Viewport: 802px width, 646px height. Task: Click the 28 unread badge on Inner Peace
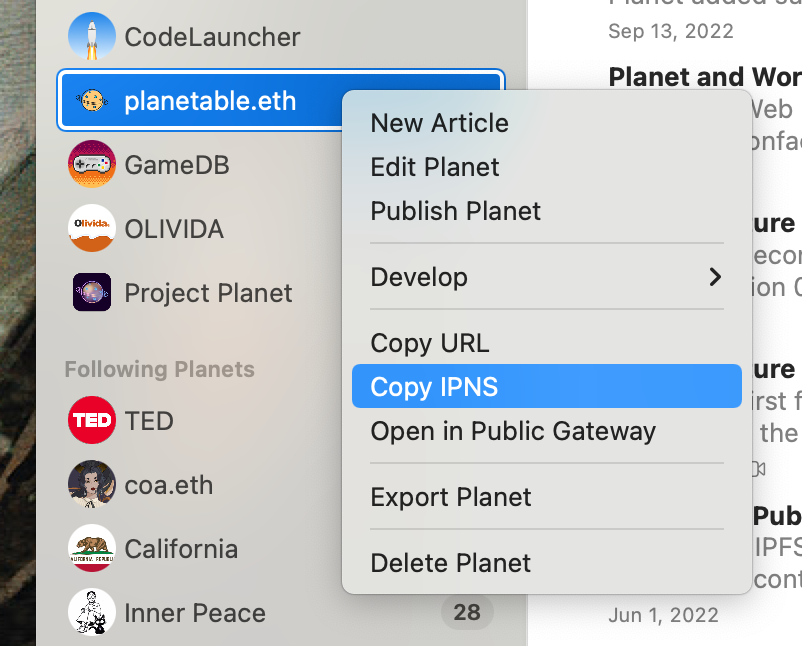point(467,612)
